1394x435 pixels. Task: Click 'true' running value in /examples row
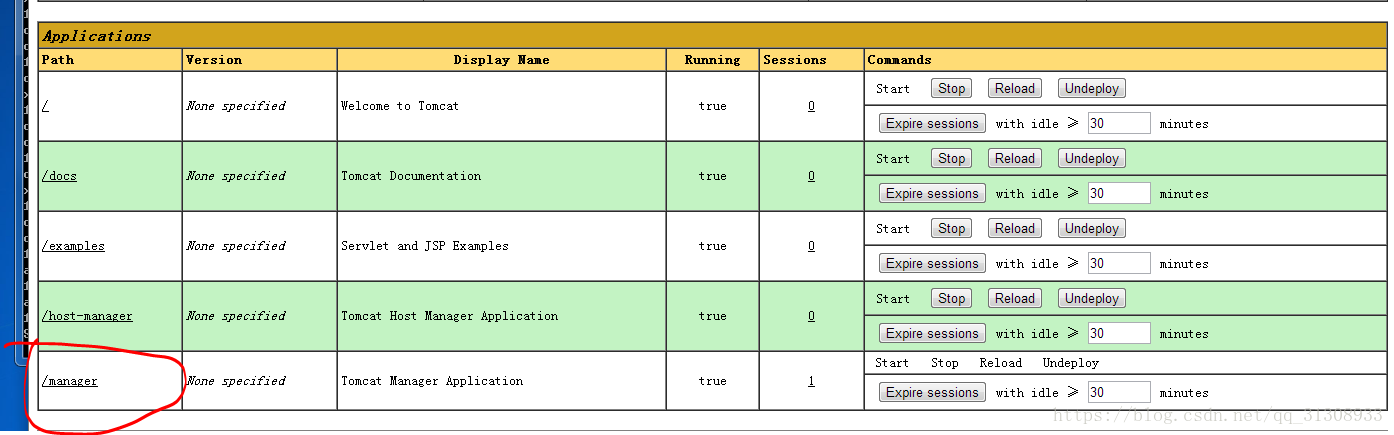point(712,246)
